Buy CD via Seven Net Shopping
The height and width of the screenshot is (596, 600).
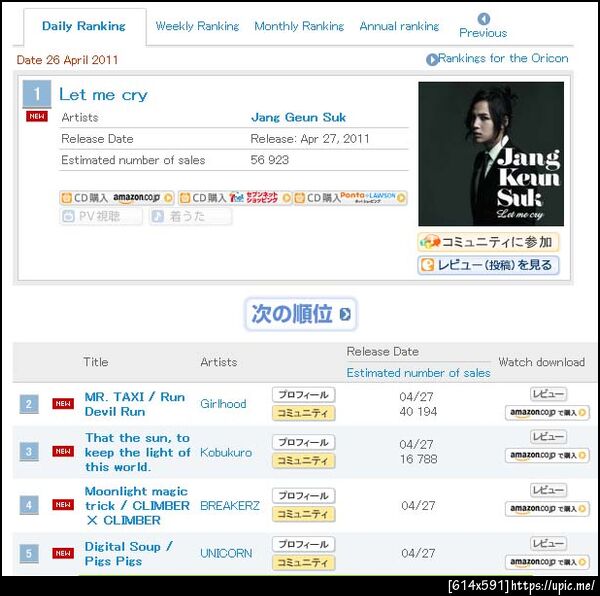tap(235, 198)
